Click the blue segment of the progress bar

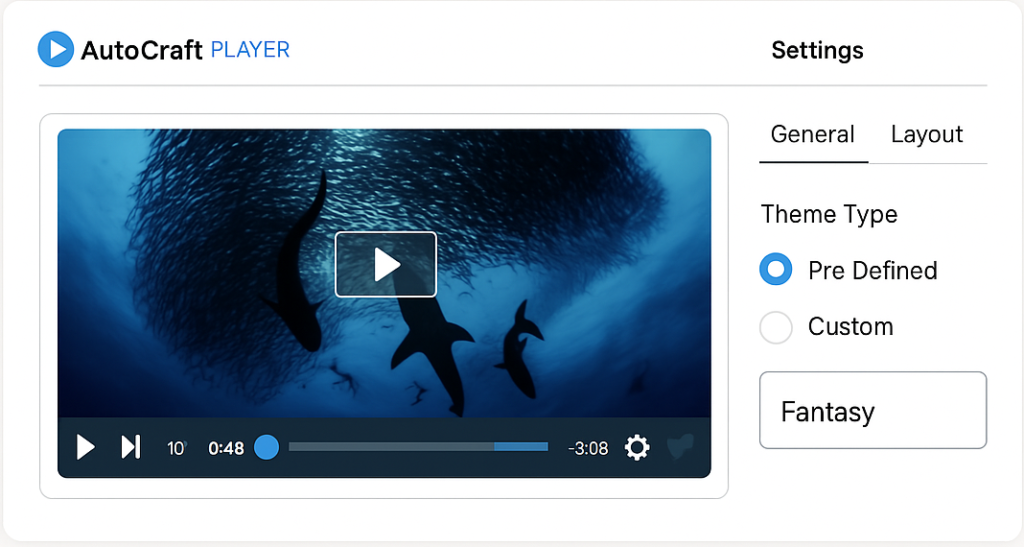[x=521, y=446]
